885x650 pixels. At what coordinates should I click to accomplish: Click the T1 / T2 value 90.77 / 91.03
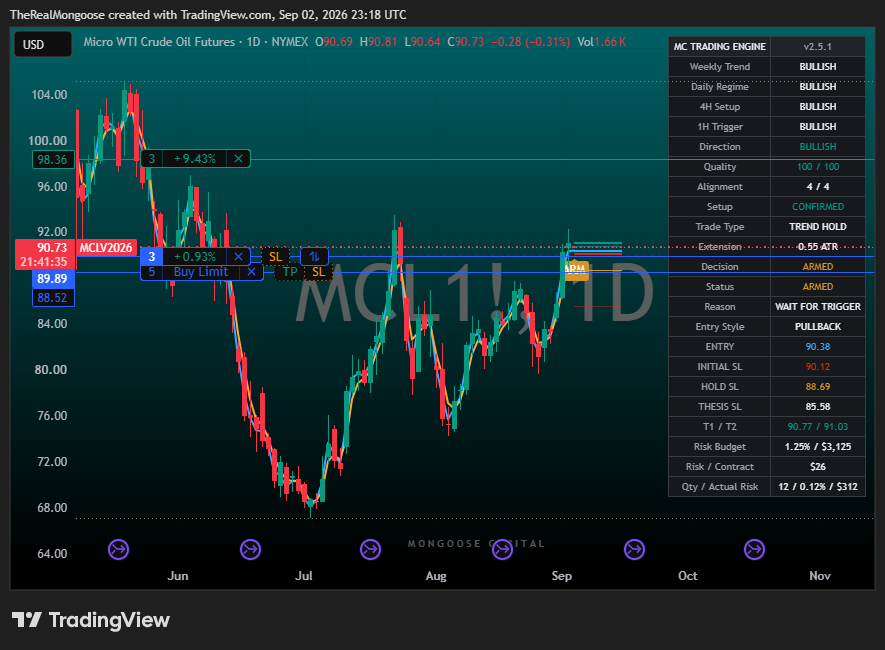click(817, 427)
